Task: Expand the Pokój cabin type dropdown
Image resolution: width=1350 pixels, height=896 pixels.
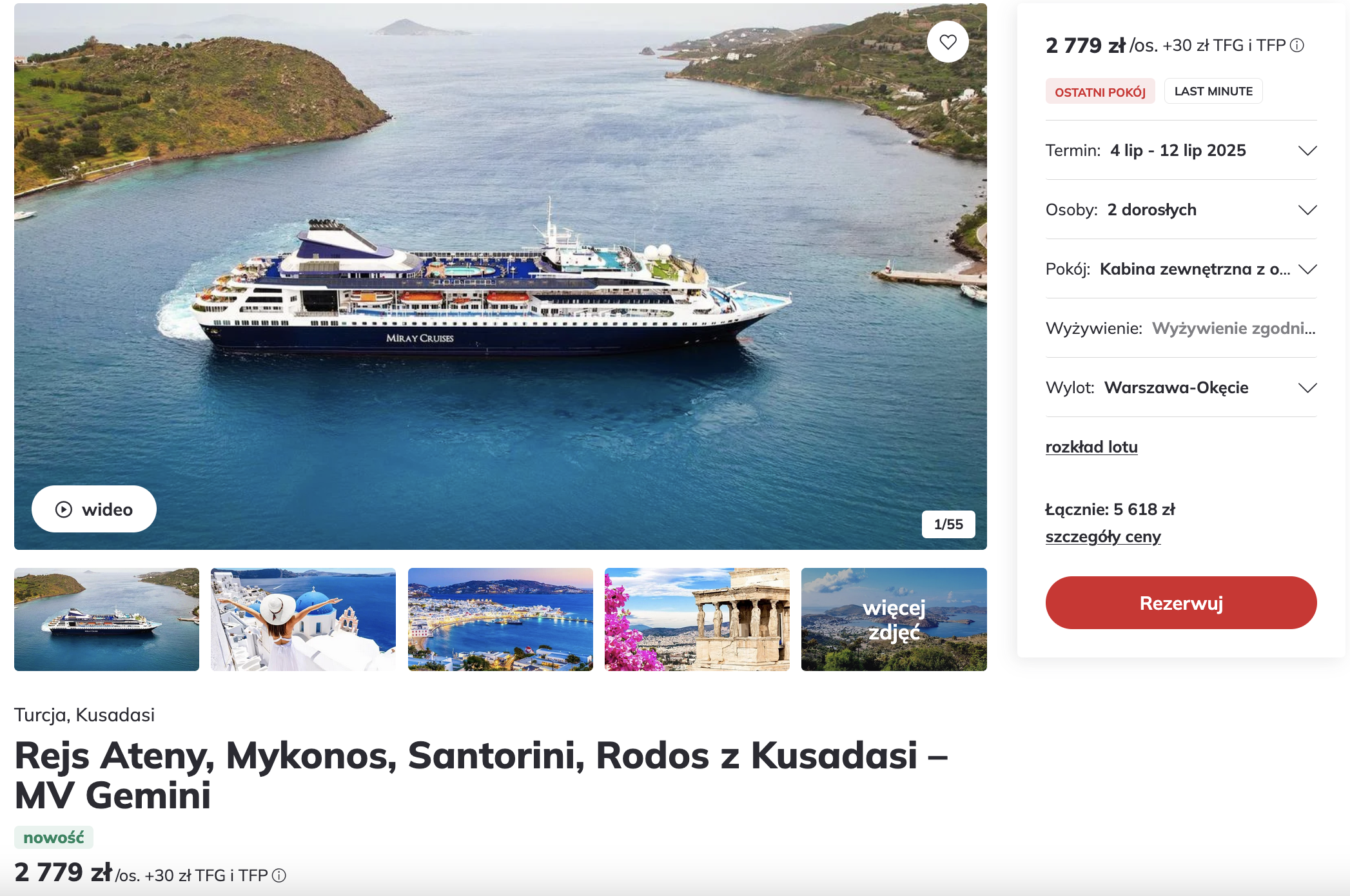Action: pyautogui.click(x=1181, y=269)
